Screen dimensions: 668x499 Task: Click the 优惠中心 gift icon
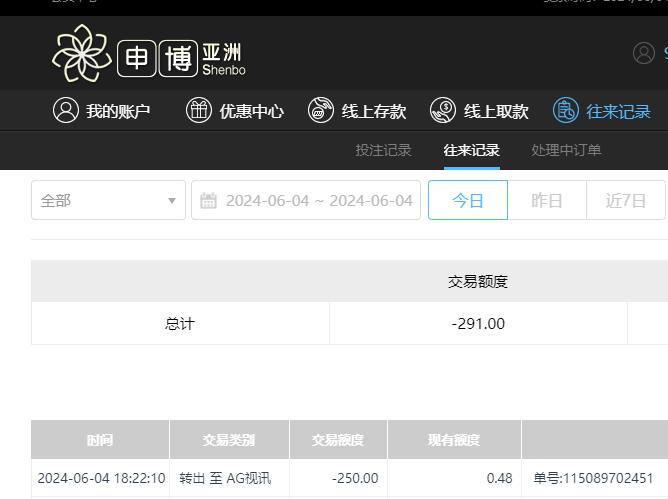coord(199,110)
